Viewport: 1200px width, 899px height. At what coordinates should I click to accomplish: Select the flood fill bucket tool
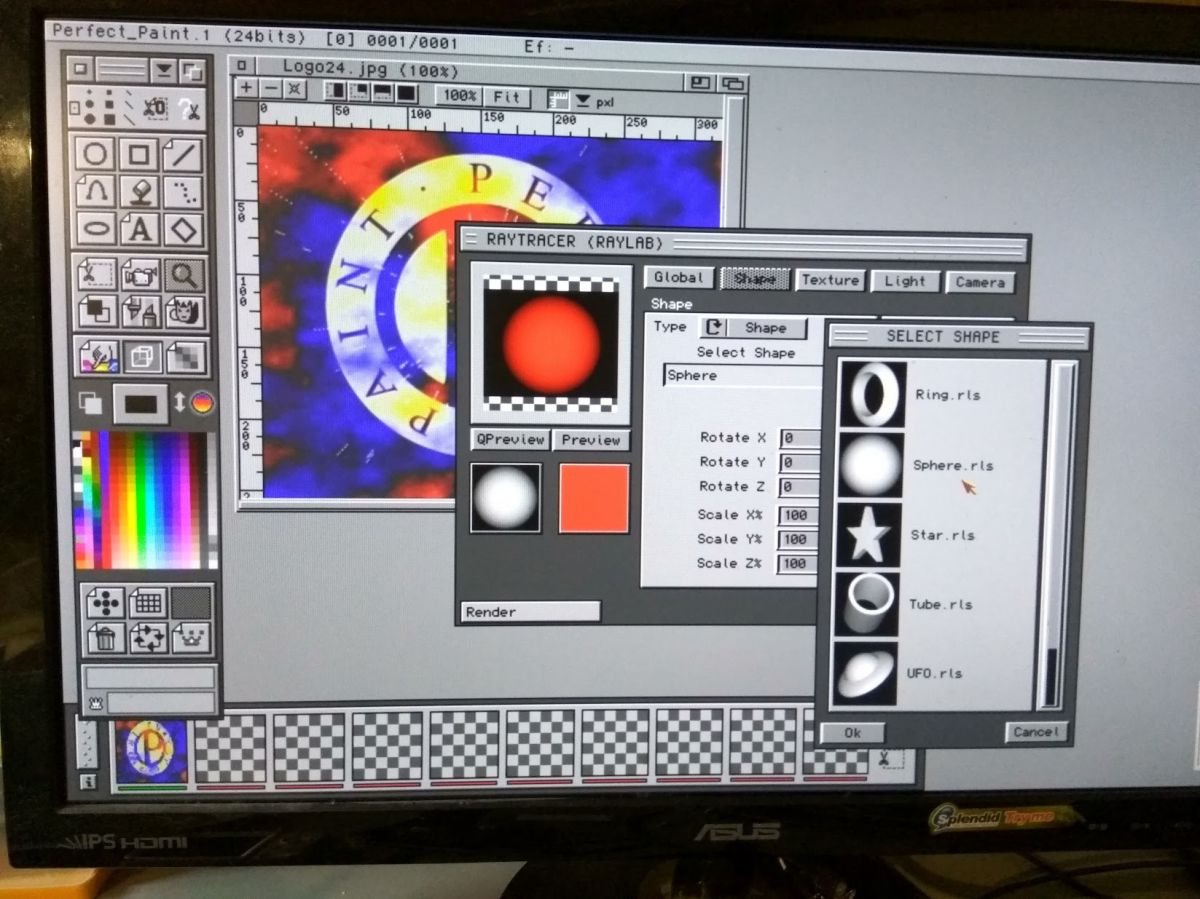[x=140, y=191]
